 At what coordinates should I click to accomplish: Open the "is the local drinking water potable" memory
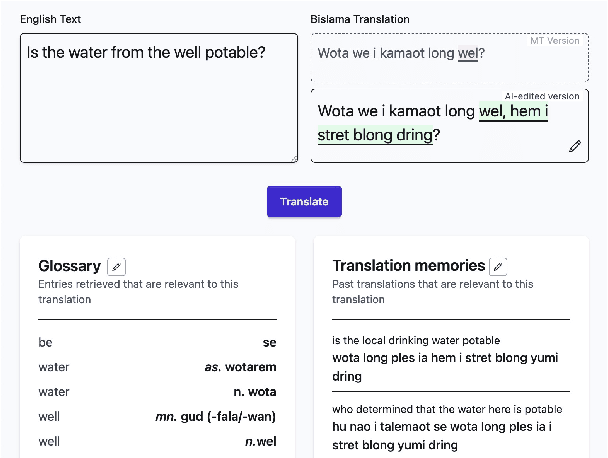(450, 358)
